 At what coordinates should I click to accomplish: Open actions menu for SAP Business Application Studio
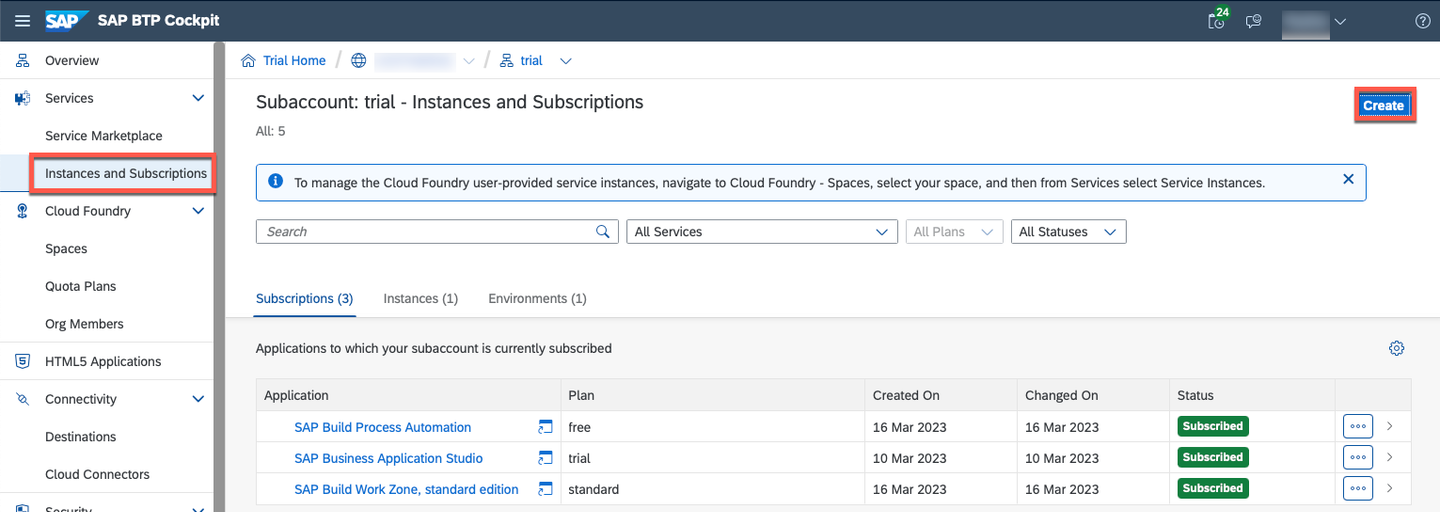click(x=1358, y=457)
